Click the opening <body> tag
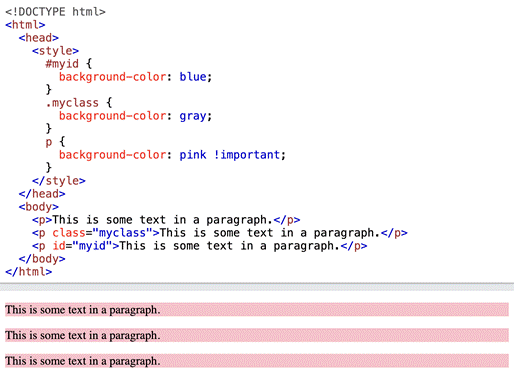Viewport: 514px width, 381px height. [39, 207]
